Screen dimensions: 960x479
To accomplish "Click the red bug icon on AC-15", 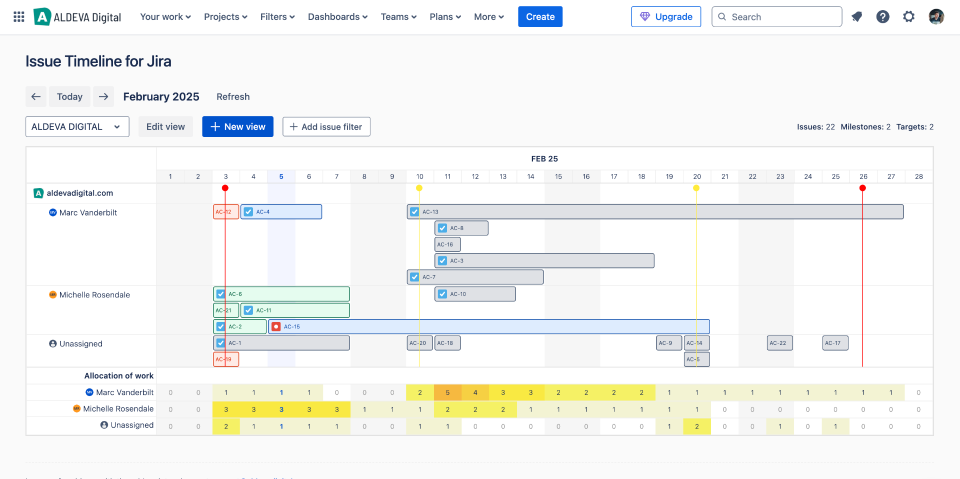I will click(x=276, y=327).
